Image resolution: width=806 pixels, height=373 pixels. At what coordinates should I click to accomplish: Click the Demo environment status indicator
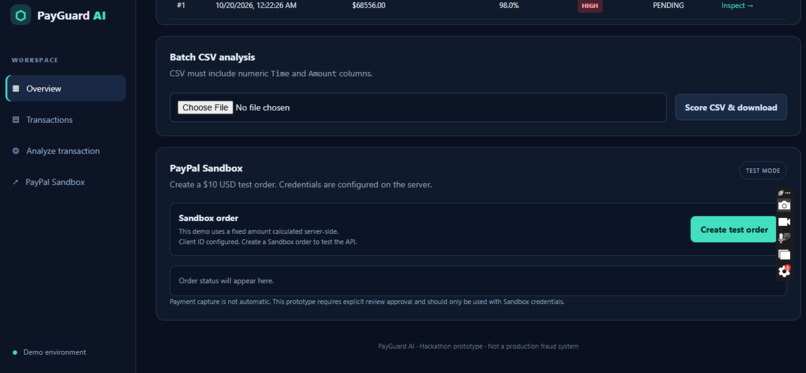point(49,352)
